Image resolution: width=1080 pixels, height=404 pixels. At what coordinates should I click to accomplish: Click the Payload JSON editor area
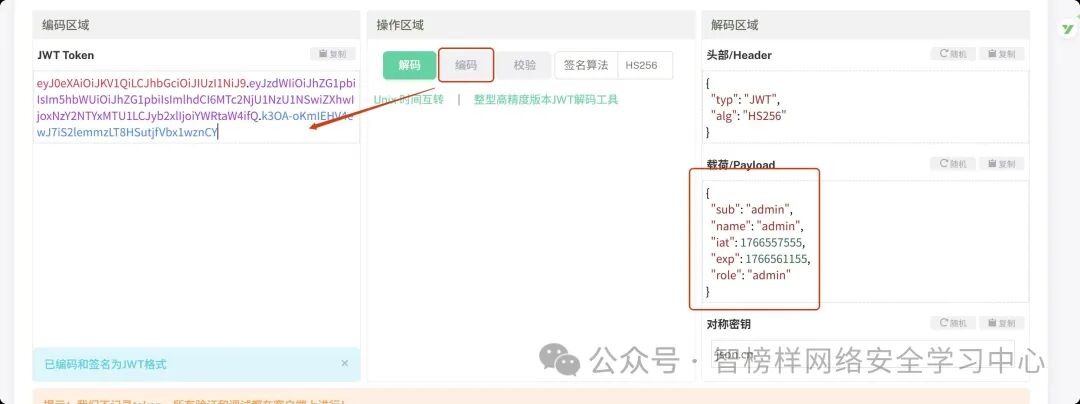click(x=865, y=242)
